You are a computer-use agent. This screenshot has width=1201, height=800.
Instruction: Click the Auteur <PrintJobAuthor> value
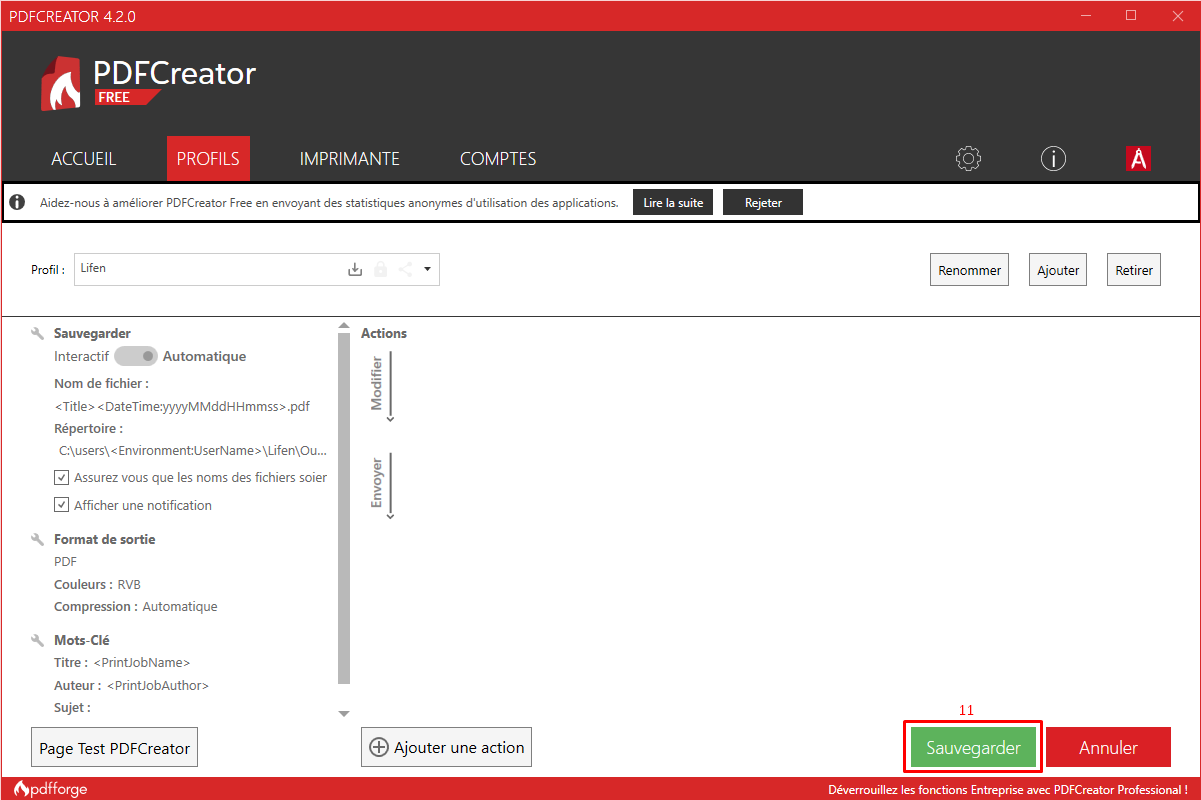[x=158, y=685]
